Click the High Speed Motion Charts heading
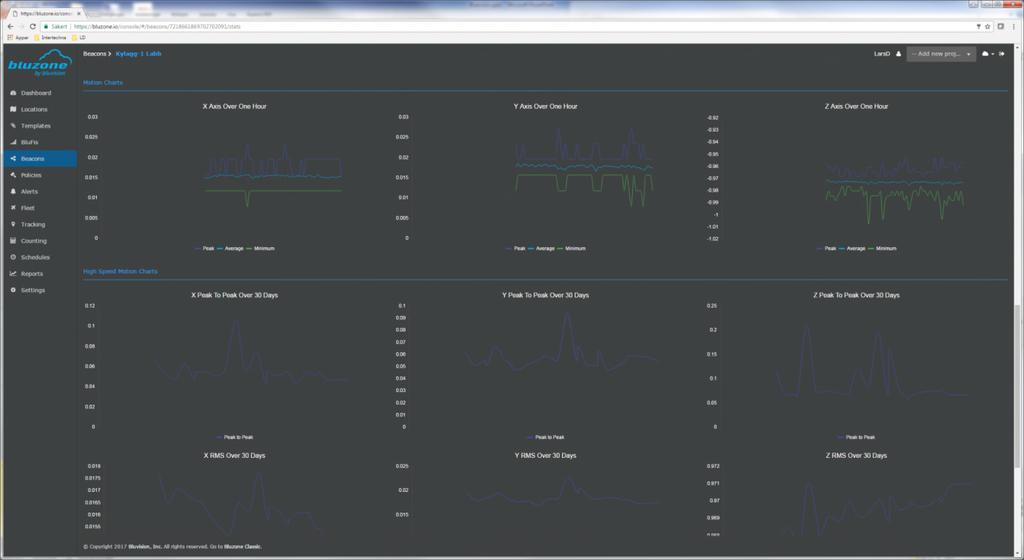 [120, 271]
